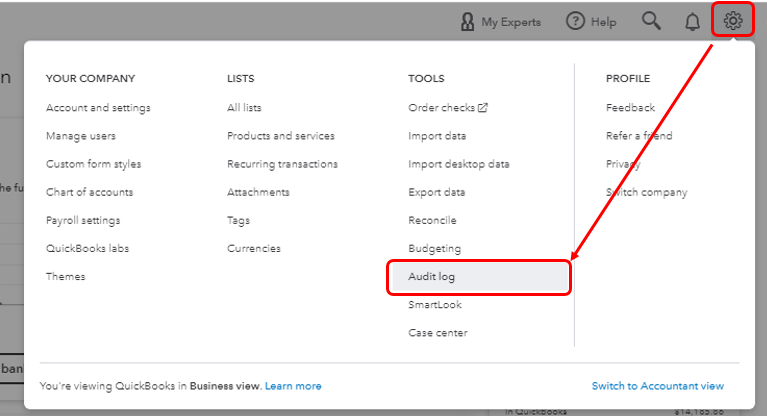This screenshot has width=767, height=416.
Task: Open My Experts
Action: click(500, 21)
